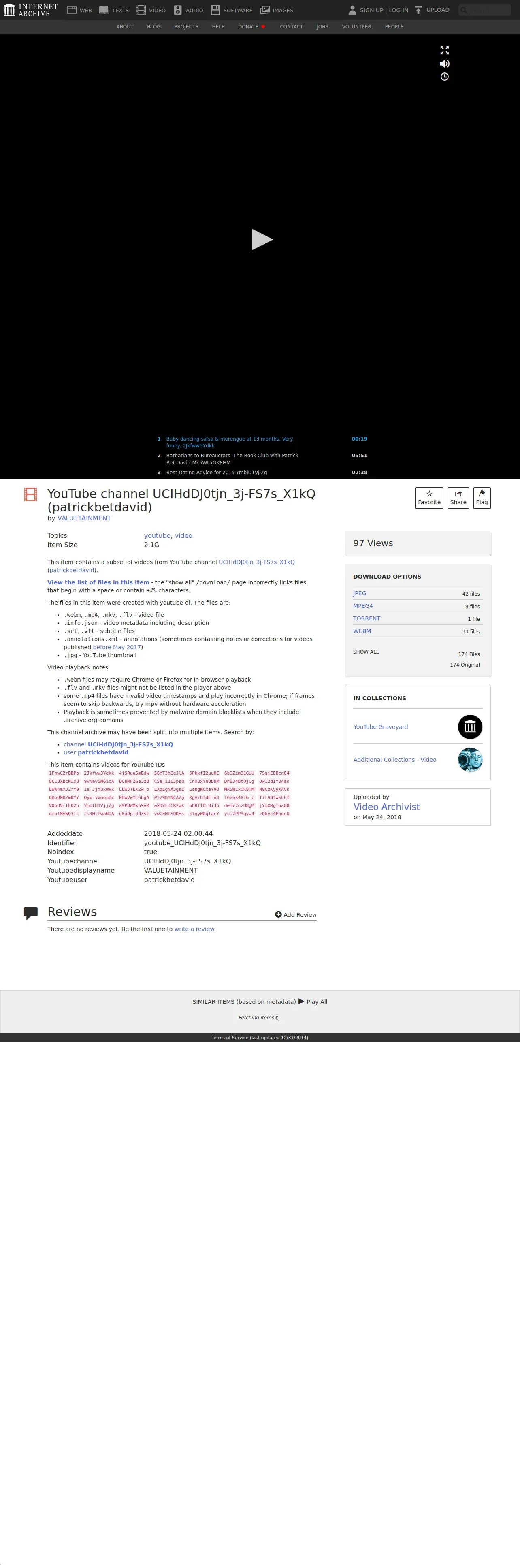
Task: Share this item
Action: coord(458,498)
